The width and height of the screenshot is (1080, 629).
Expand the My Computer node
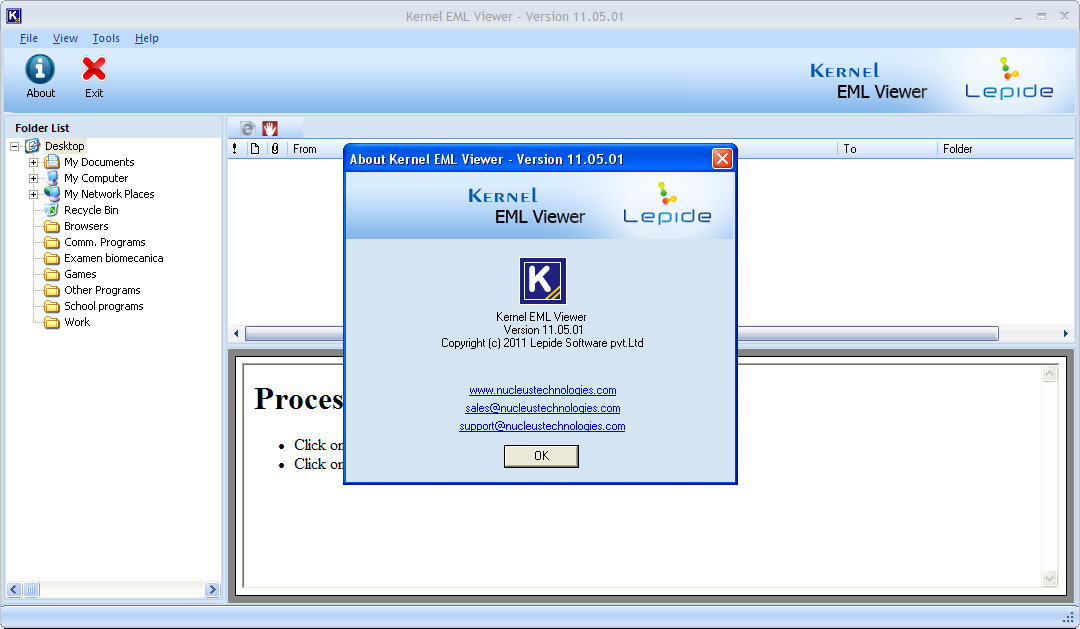[33, 178]
